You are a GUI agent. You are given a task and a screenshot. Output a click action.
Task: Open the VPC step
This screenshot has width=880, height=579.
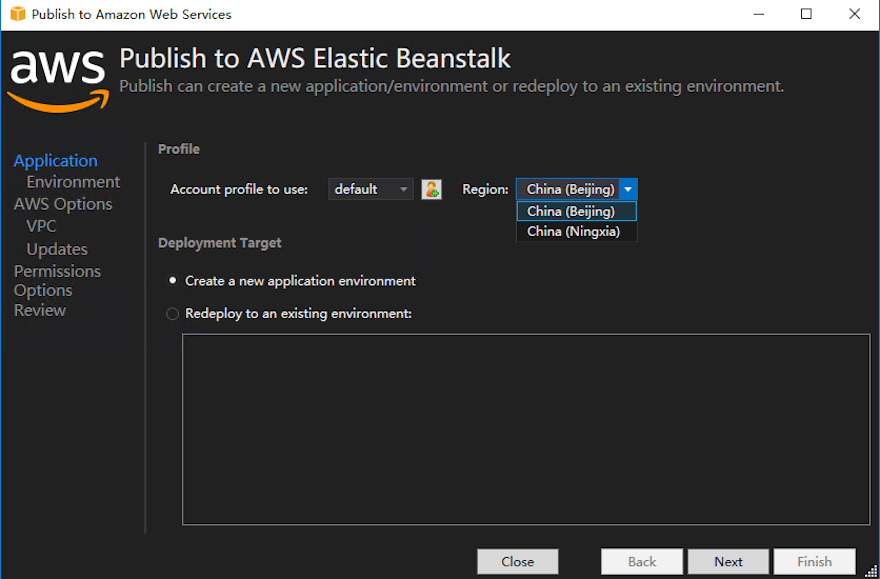pyautogui.click(x=42, y=227)
